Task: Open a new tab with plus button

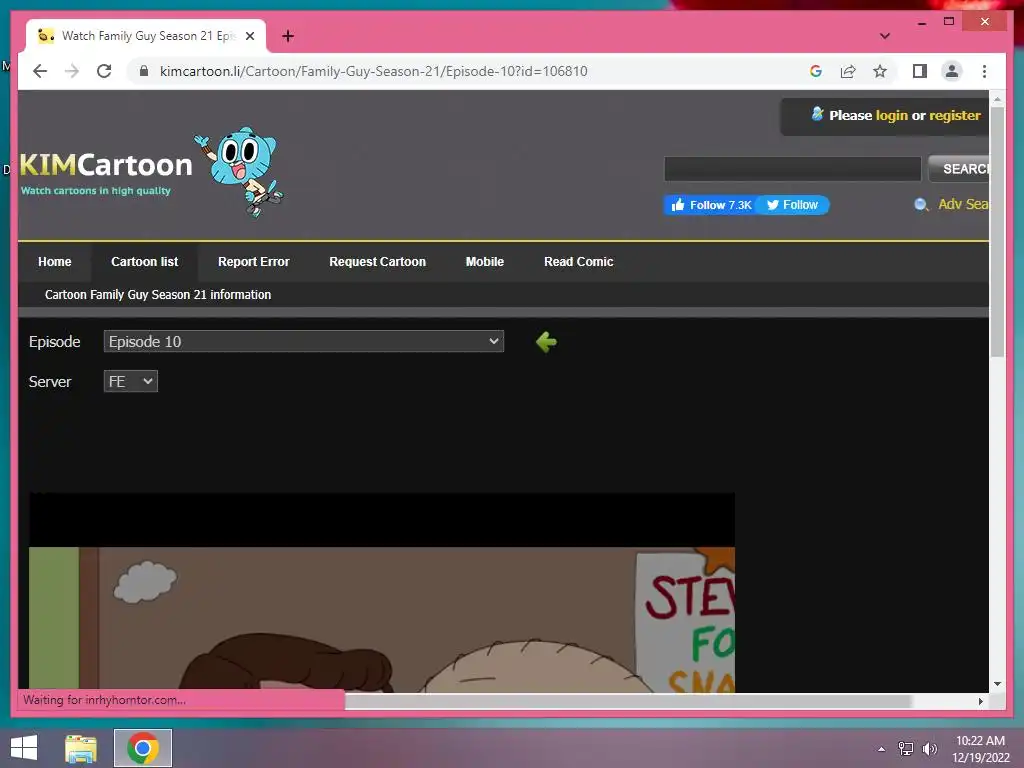Action: 288,36
